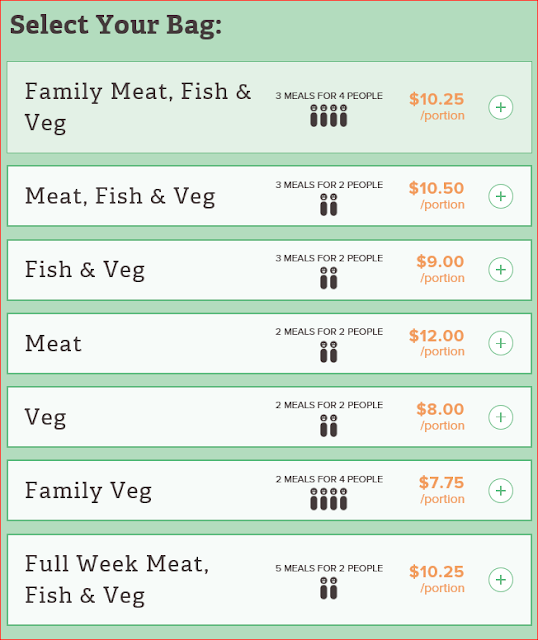Click four-people icon in Family Meat, Fish & Veg row
Screen dimensions: 538x640
[x=329, y=116]
